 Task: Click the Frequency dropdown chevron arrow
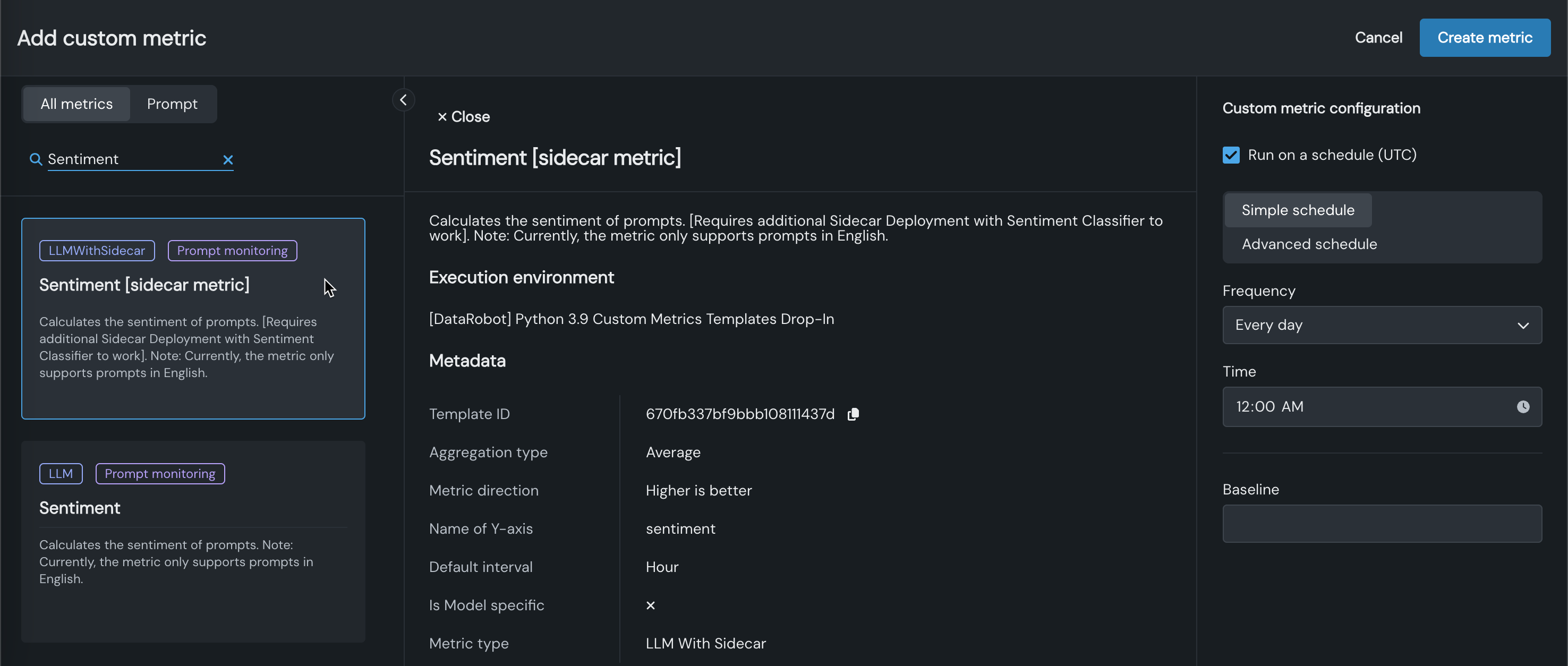[x=1522, y=325]
